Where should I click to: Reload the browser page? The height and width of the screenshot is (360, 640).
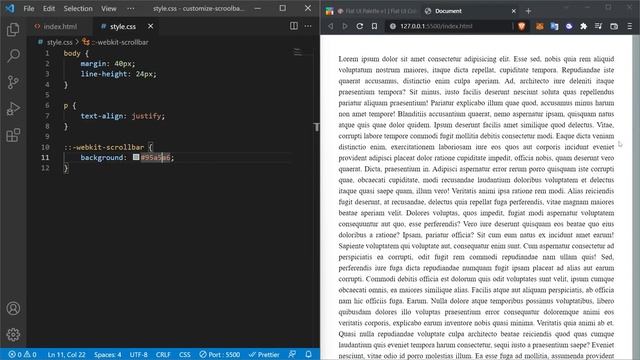pos(360,26)
